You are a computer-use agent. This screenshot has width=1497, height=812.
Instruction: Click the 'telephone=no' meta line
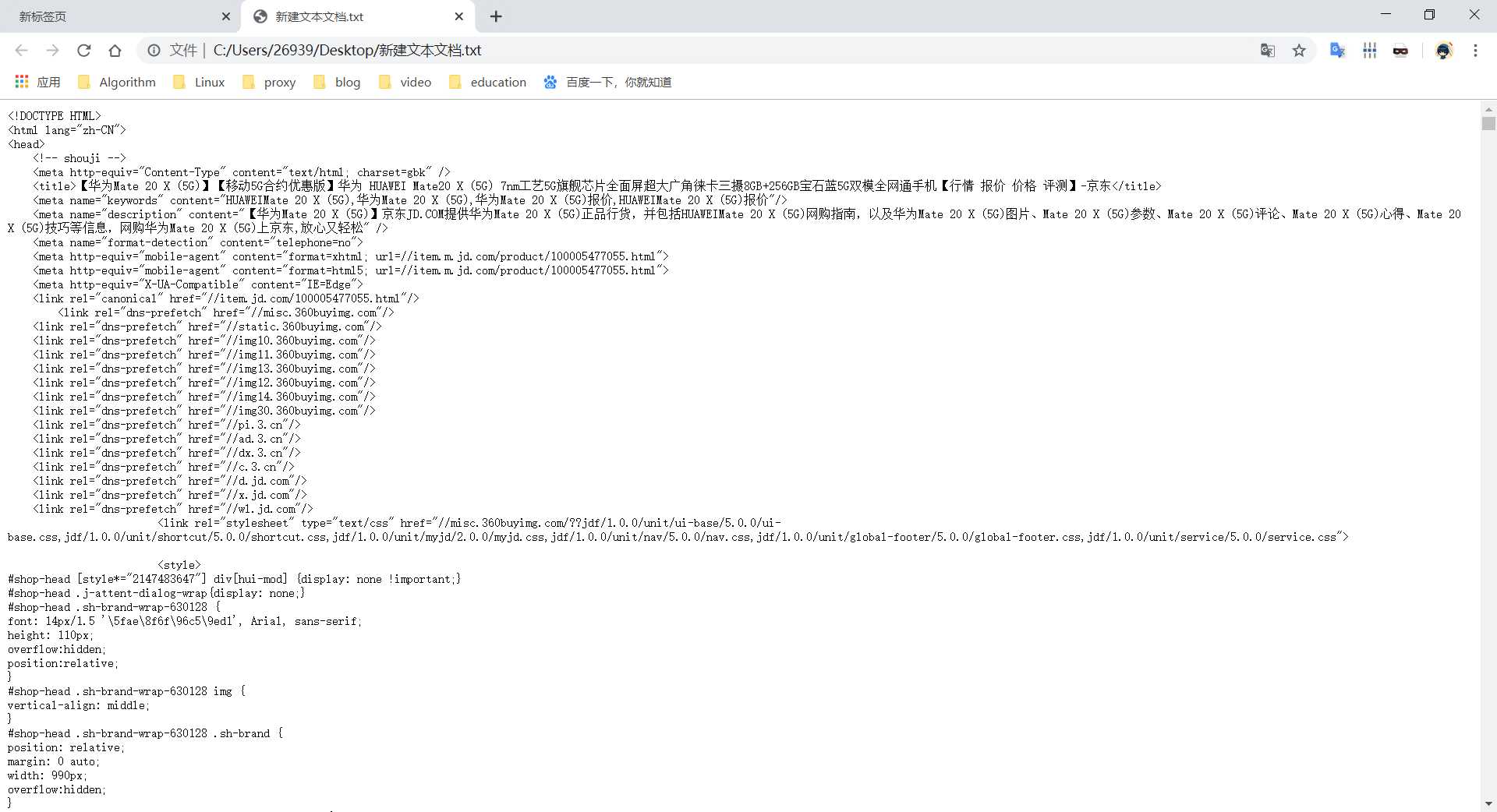[x=197, y=242]
